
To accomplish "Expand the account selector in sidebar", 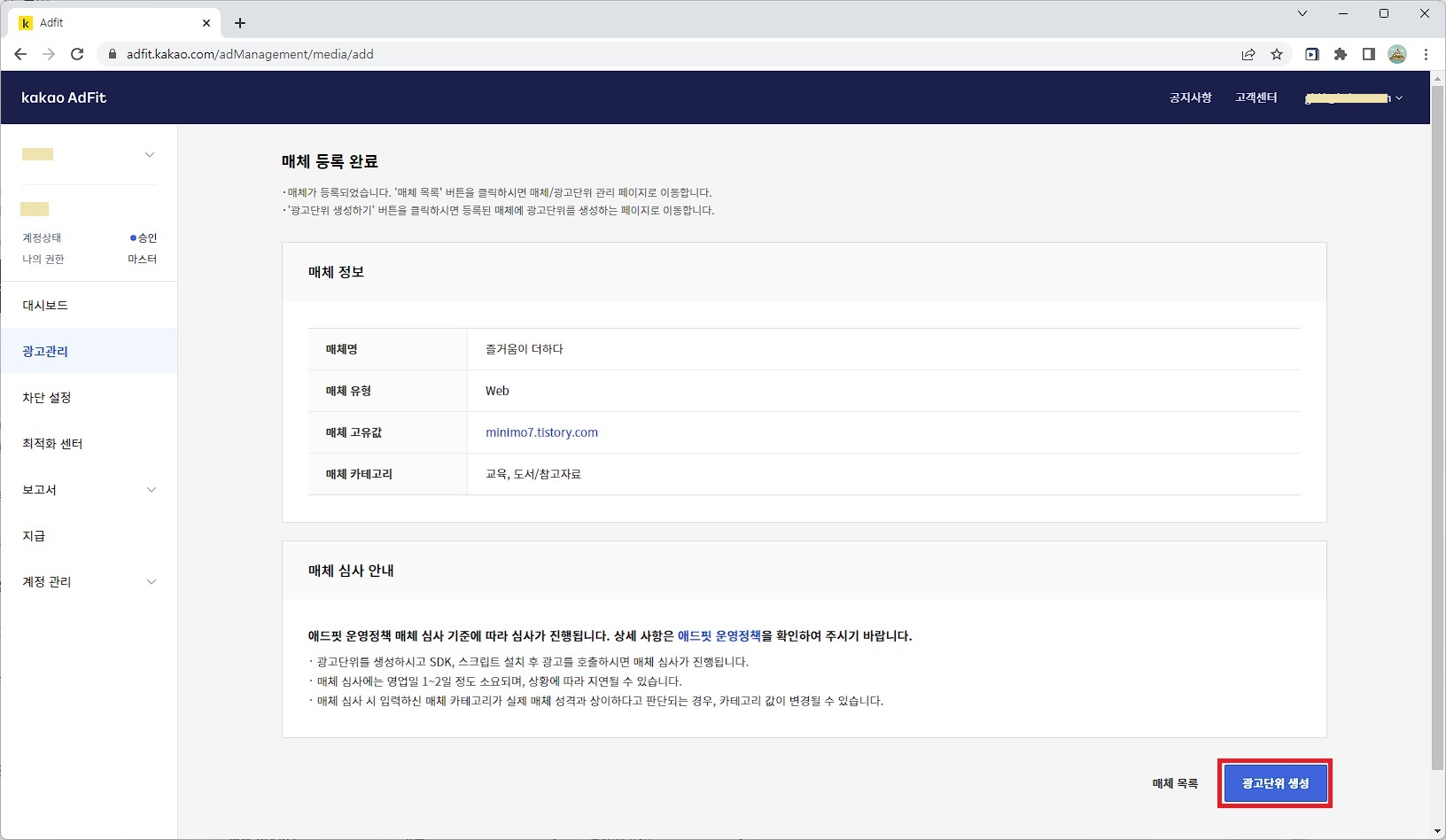I will tap(150, 154).
